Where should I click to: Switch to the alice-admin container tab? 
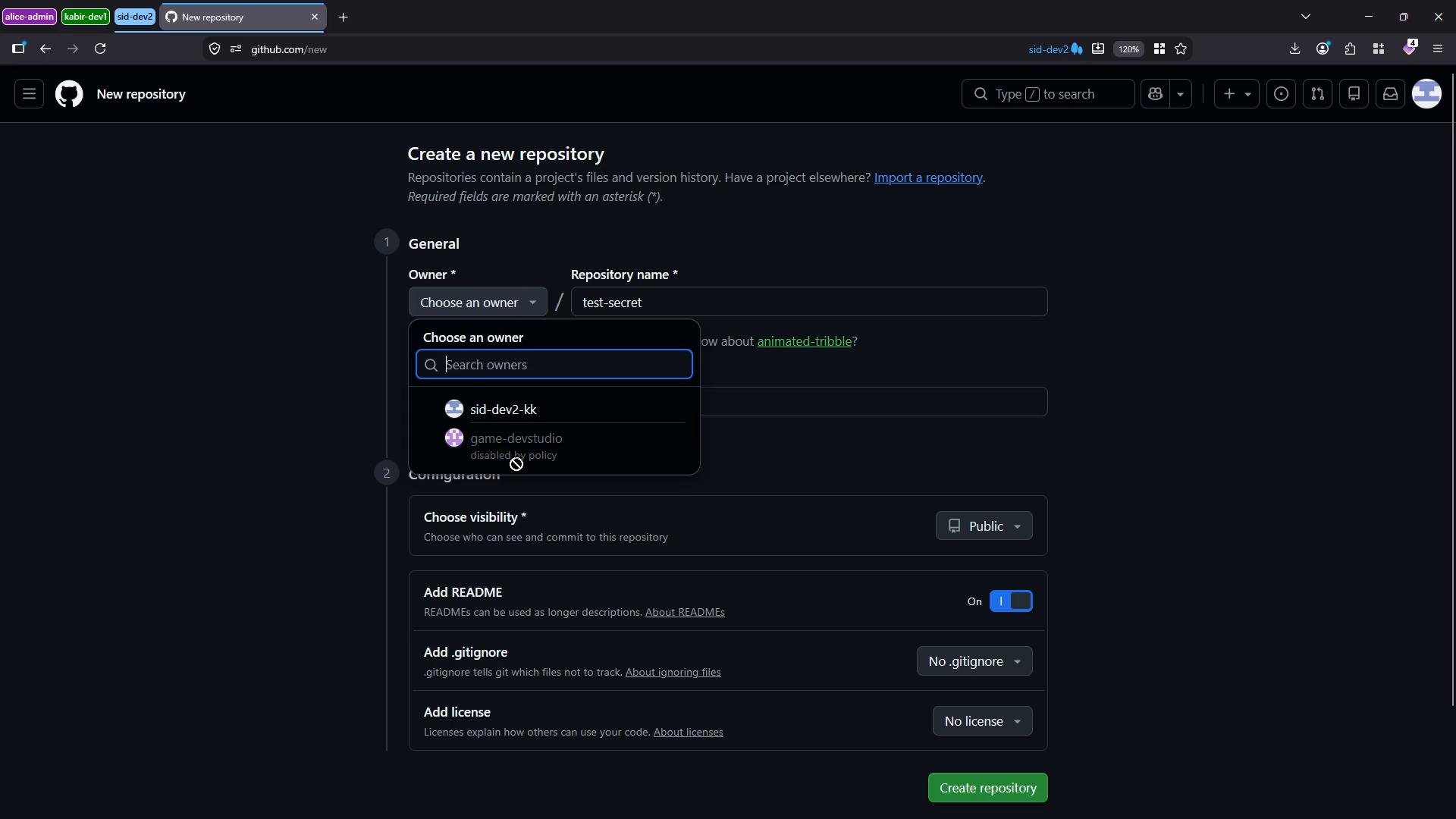(x=30, y=17)
